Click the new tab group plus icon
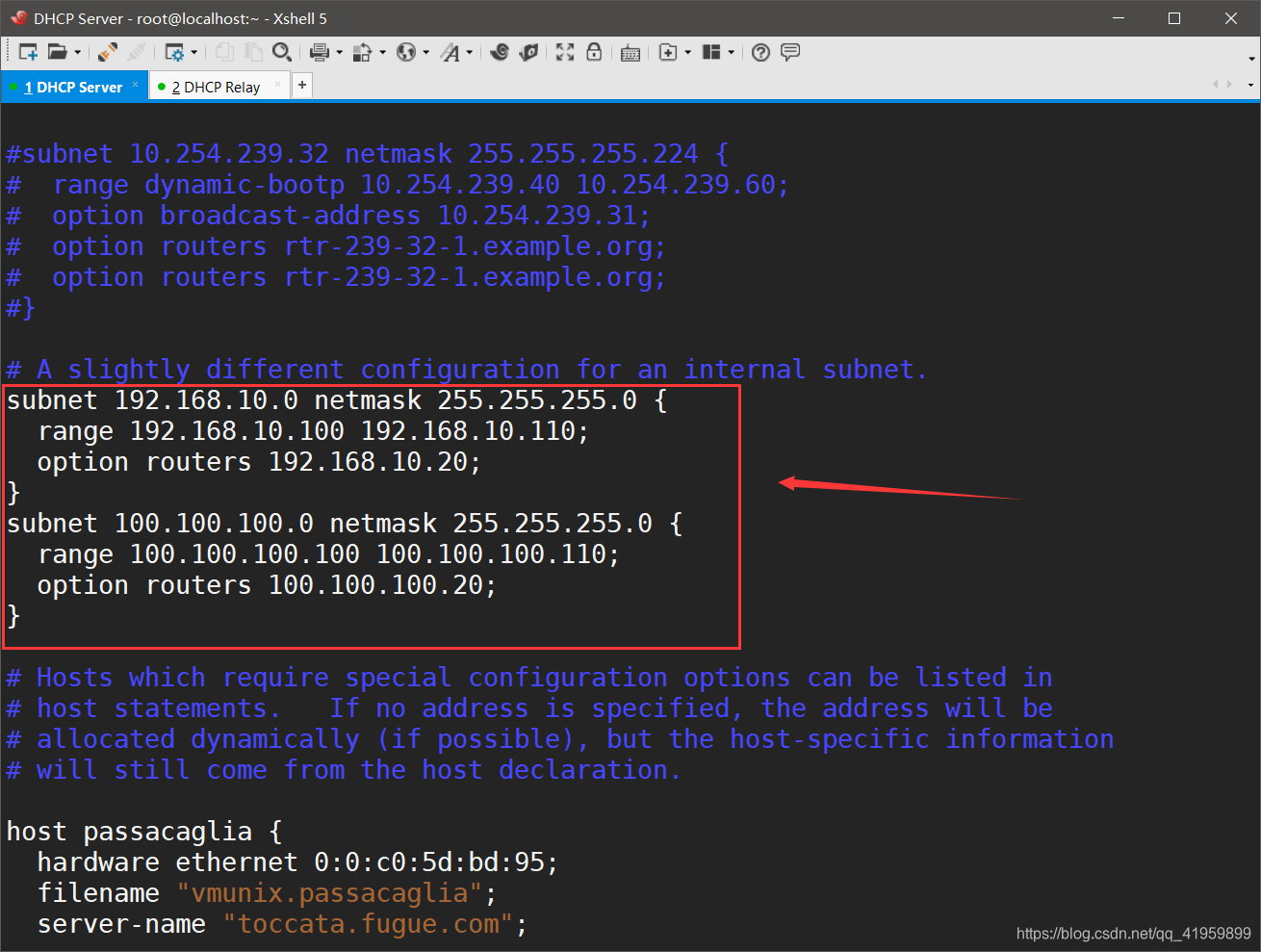1261x952 pixels. point(668,52)
